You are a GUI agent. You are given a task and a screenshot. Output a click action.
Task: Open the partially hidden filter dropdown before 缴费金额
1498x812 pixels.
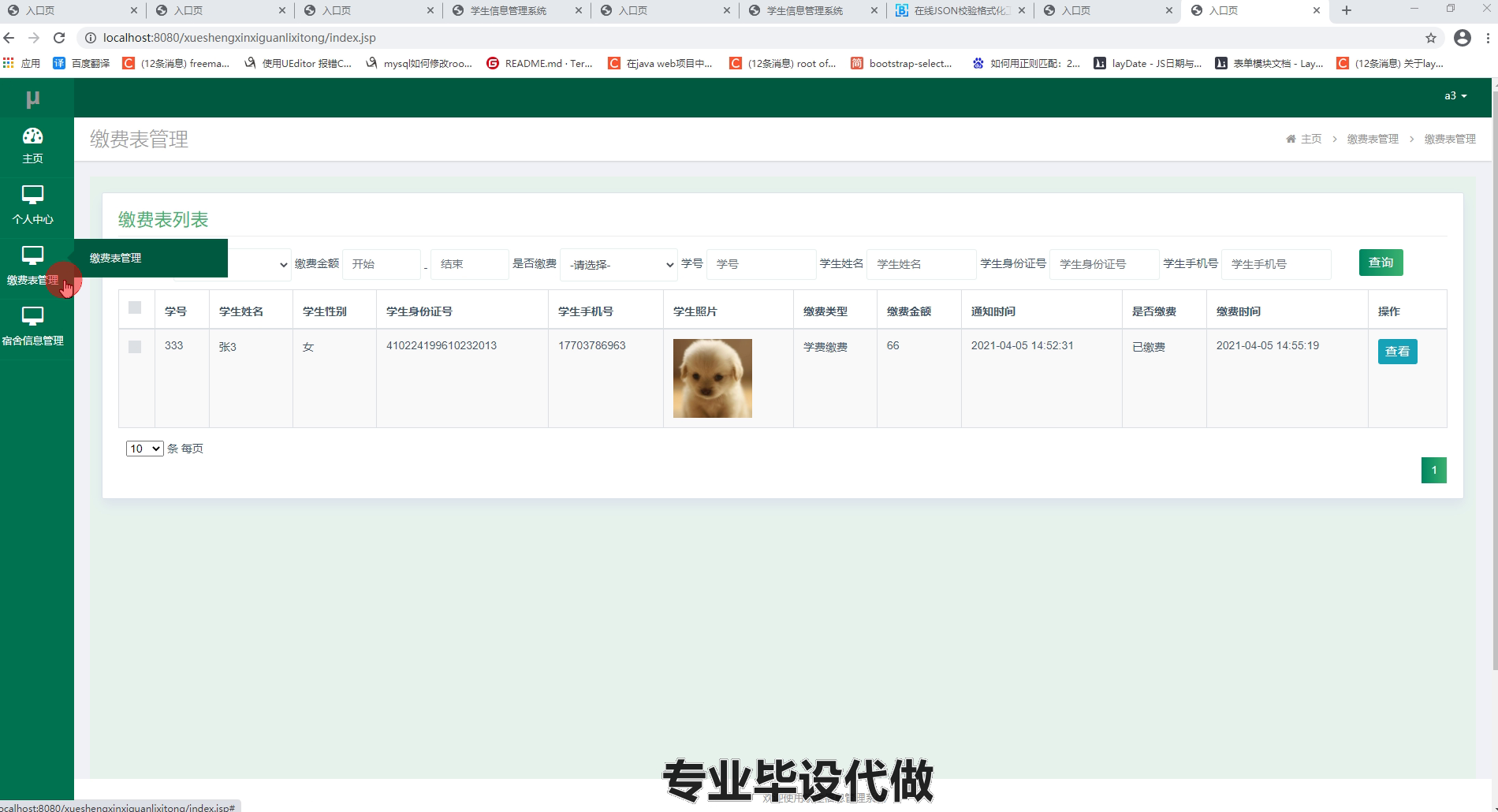coord(259,265)
